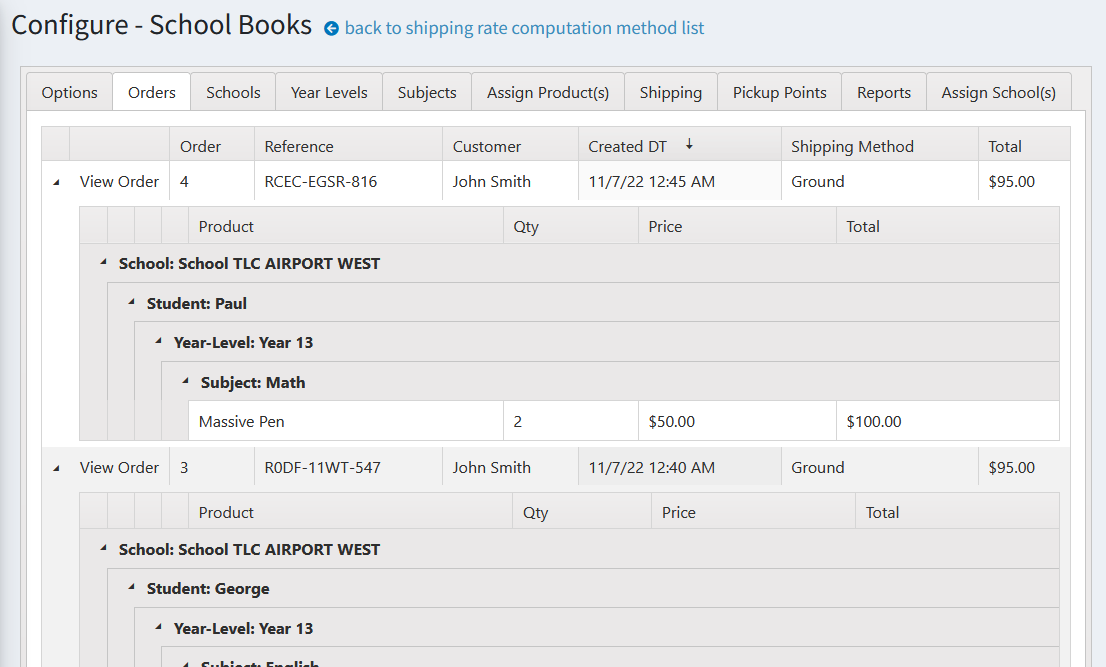Go to the Assign Product(s) tab

pos(547,92)
